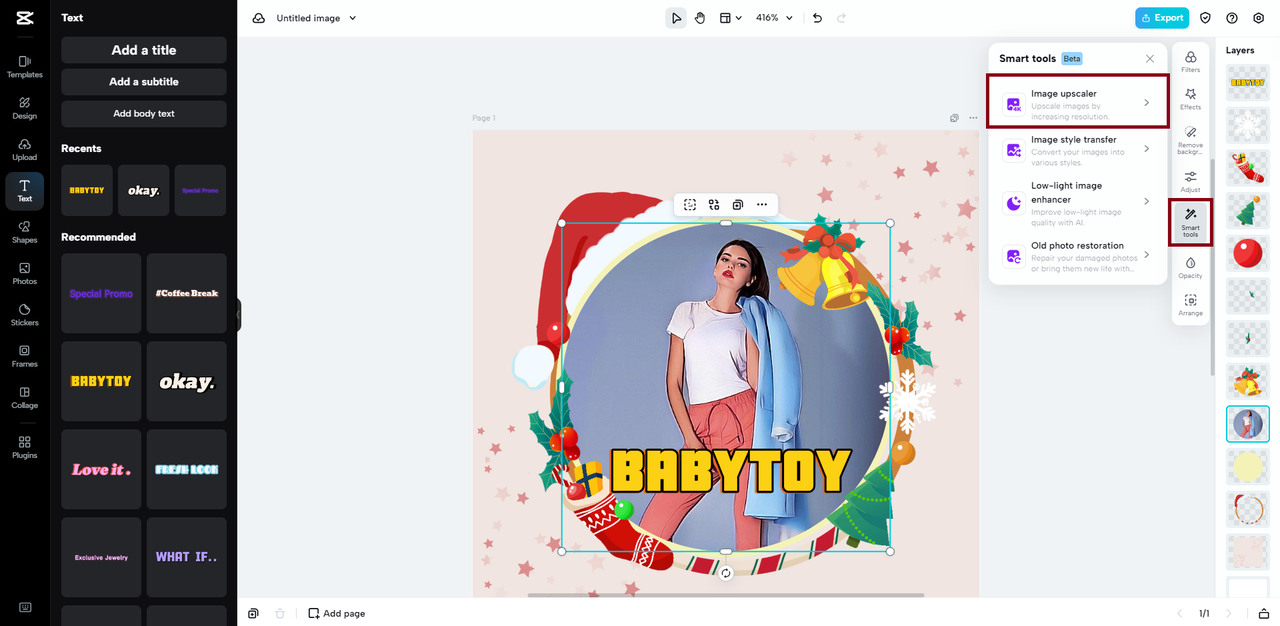Click Add a title button

coord(144,50)
